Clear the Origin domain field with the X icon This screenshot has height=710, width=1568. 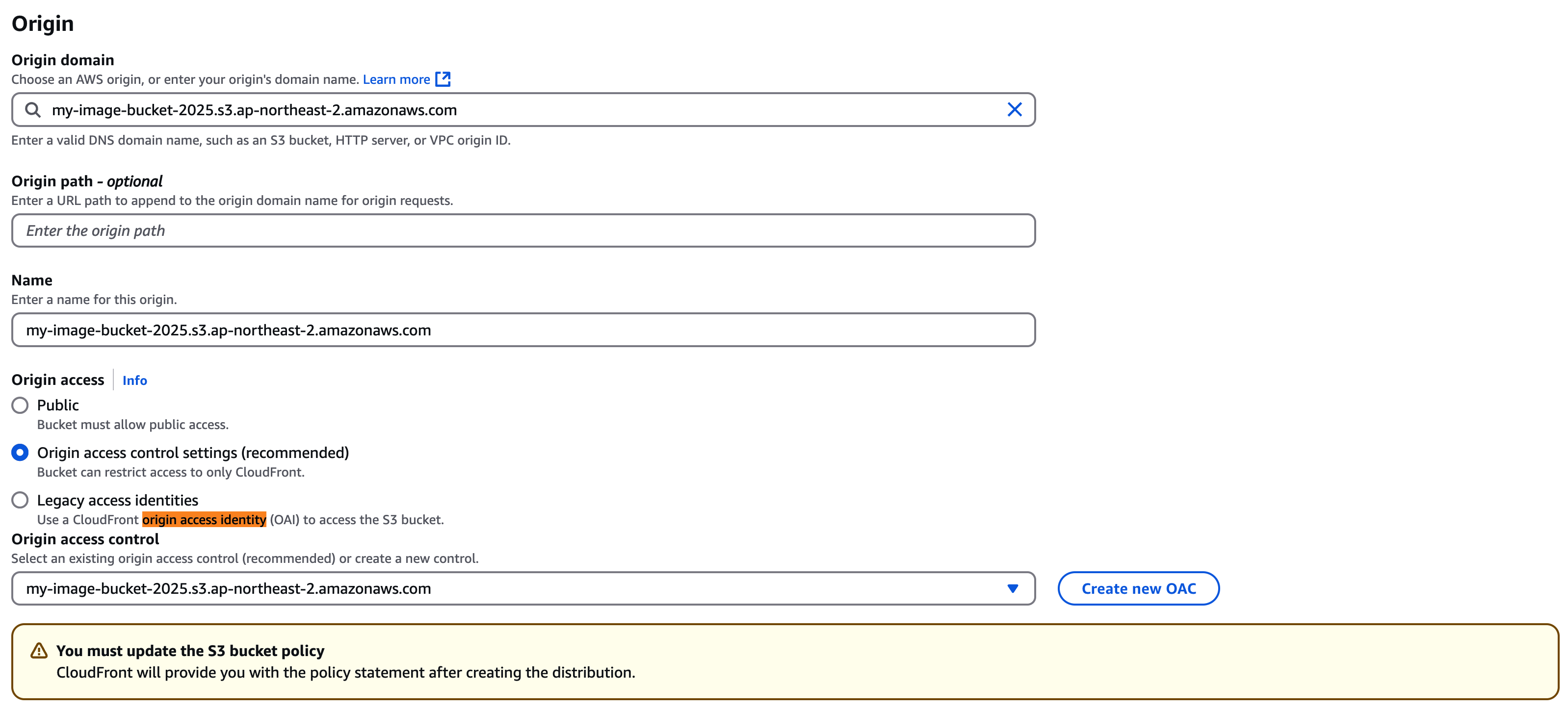(x=1014, y=109)
